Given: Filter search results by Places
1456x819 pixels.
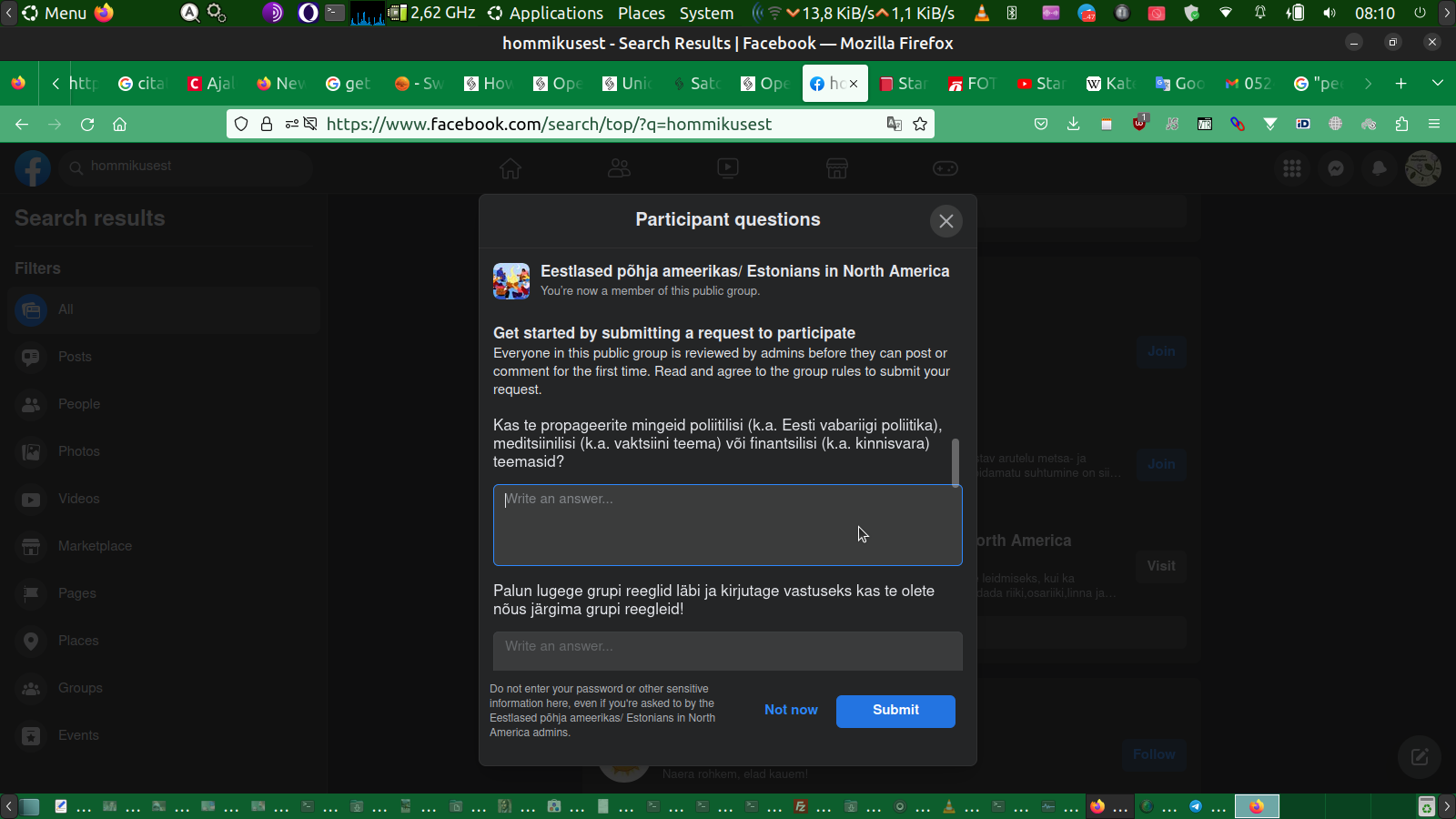Looking at the screenshot, I should pos(164,641).
